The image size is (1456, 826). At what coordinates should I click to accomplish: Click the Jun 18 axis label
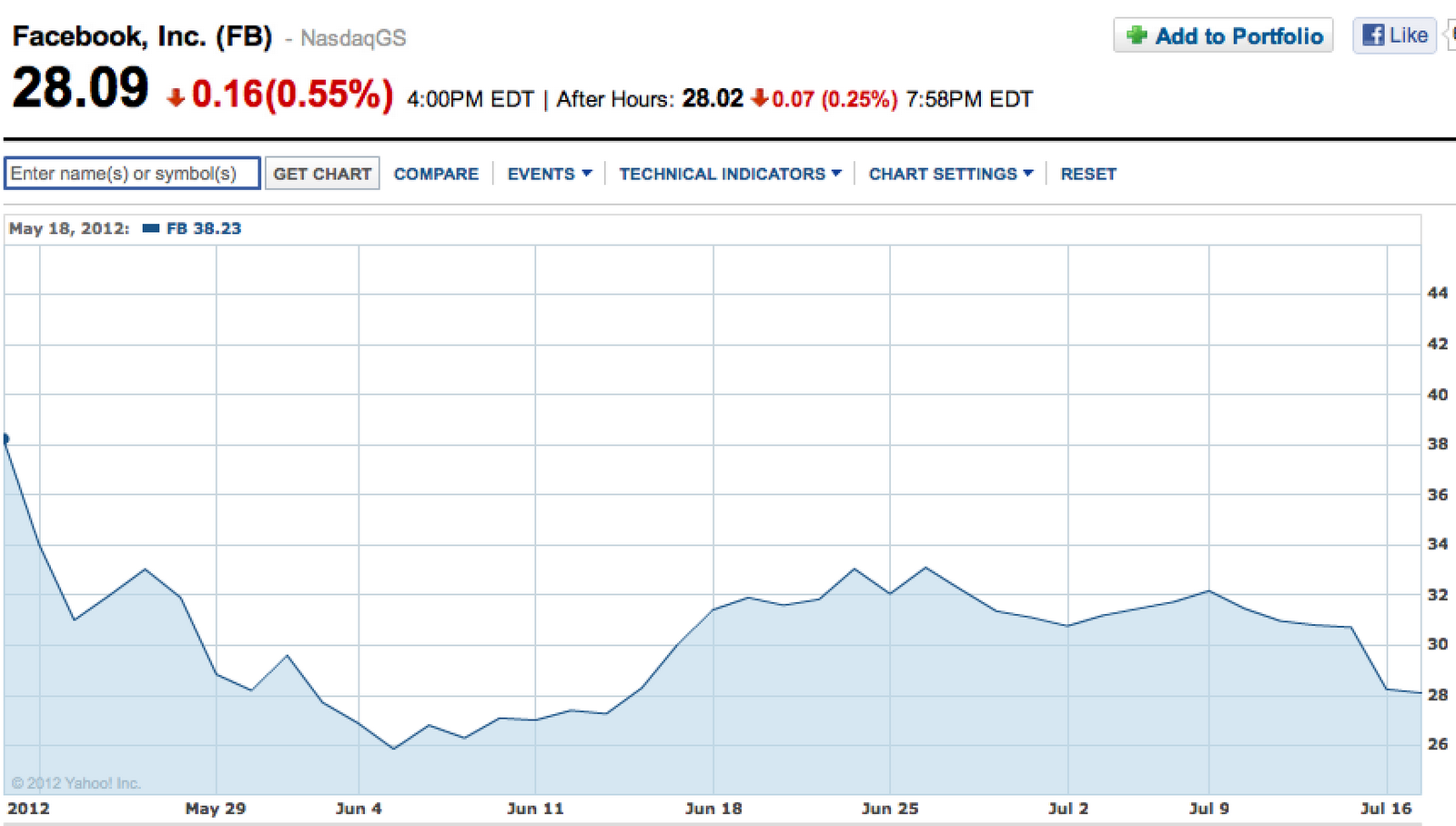tap(713, 808)
